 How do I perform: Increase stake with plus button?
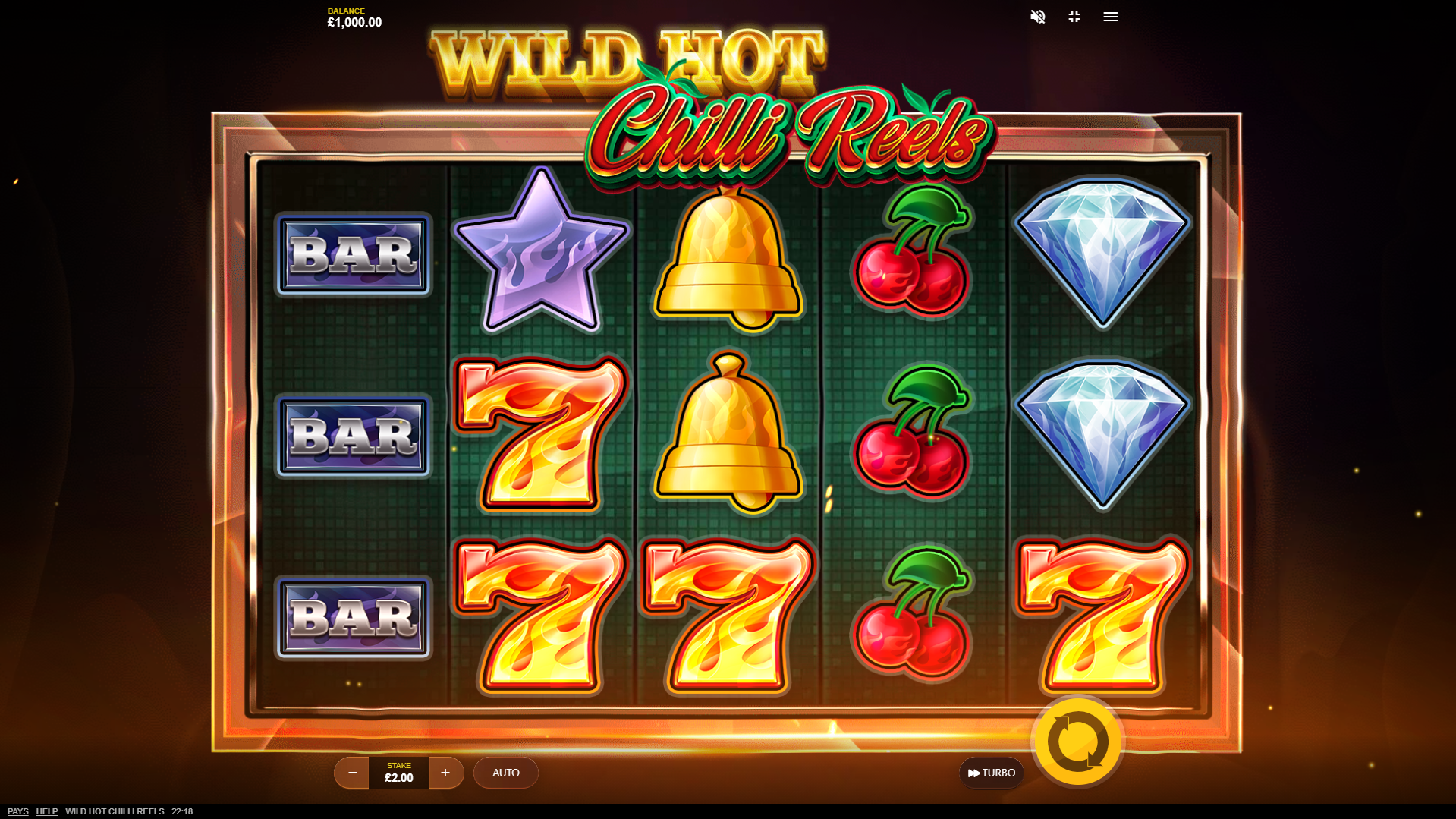445,773
